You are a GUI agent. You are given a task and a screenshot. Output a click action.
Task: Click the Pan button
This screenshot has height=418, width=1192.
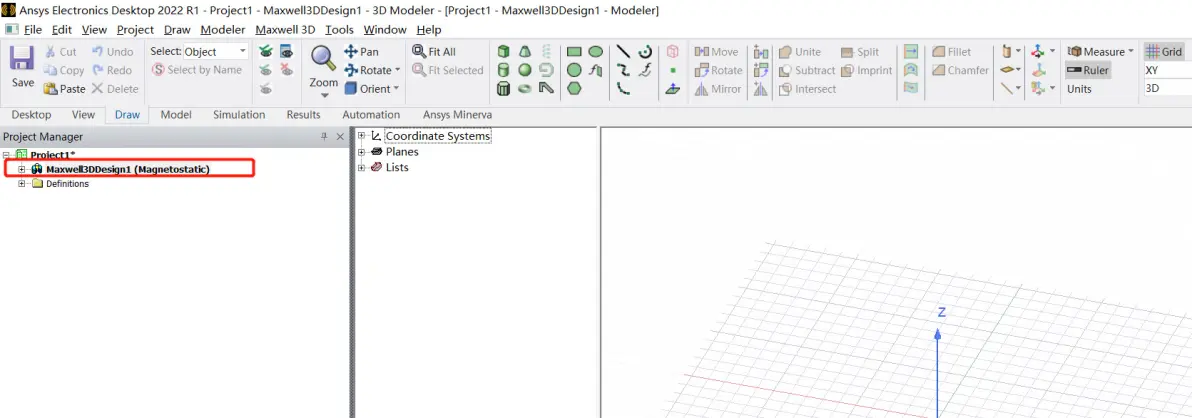click(361, 52)
